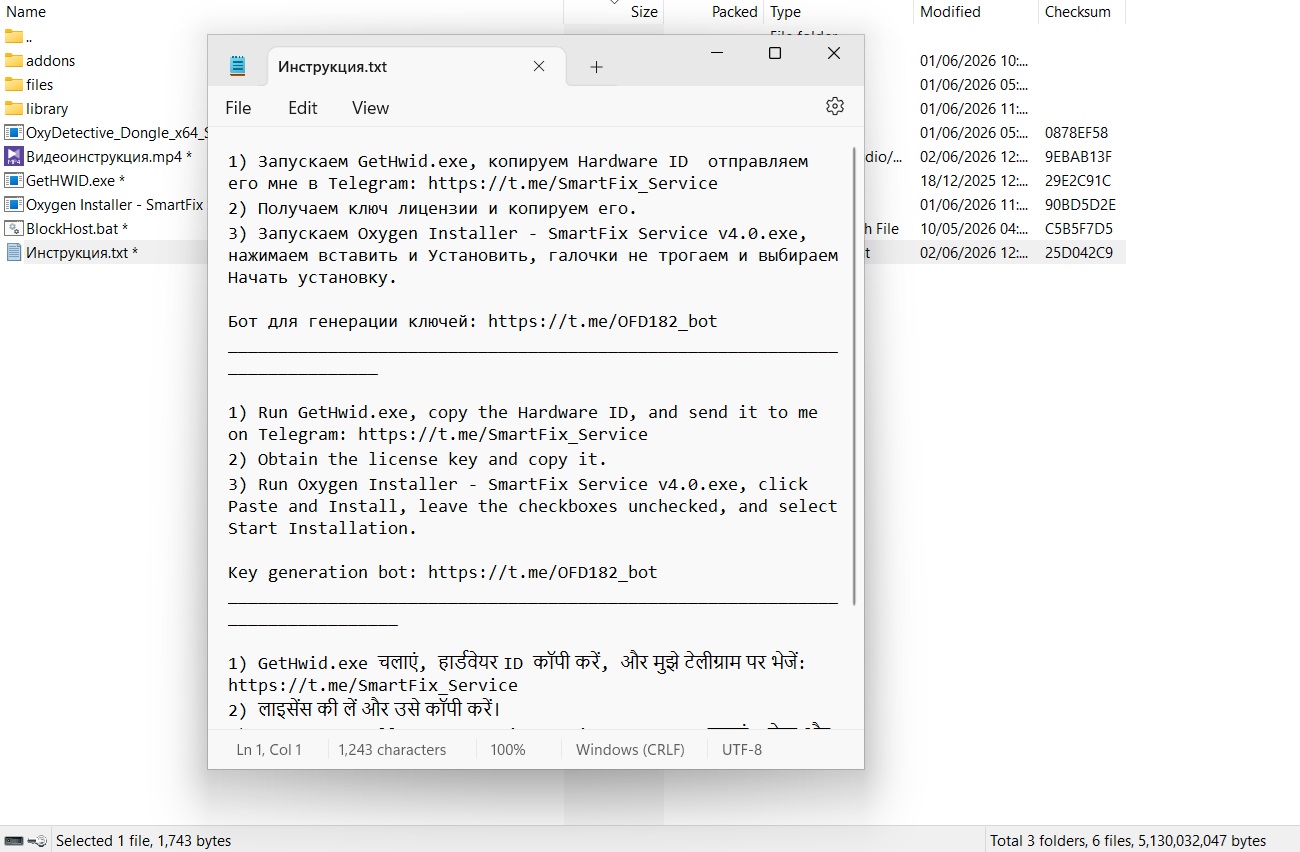Click checksum value 90BD5D2E

[1080, 205]
